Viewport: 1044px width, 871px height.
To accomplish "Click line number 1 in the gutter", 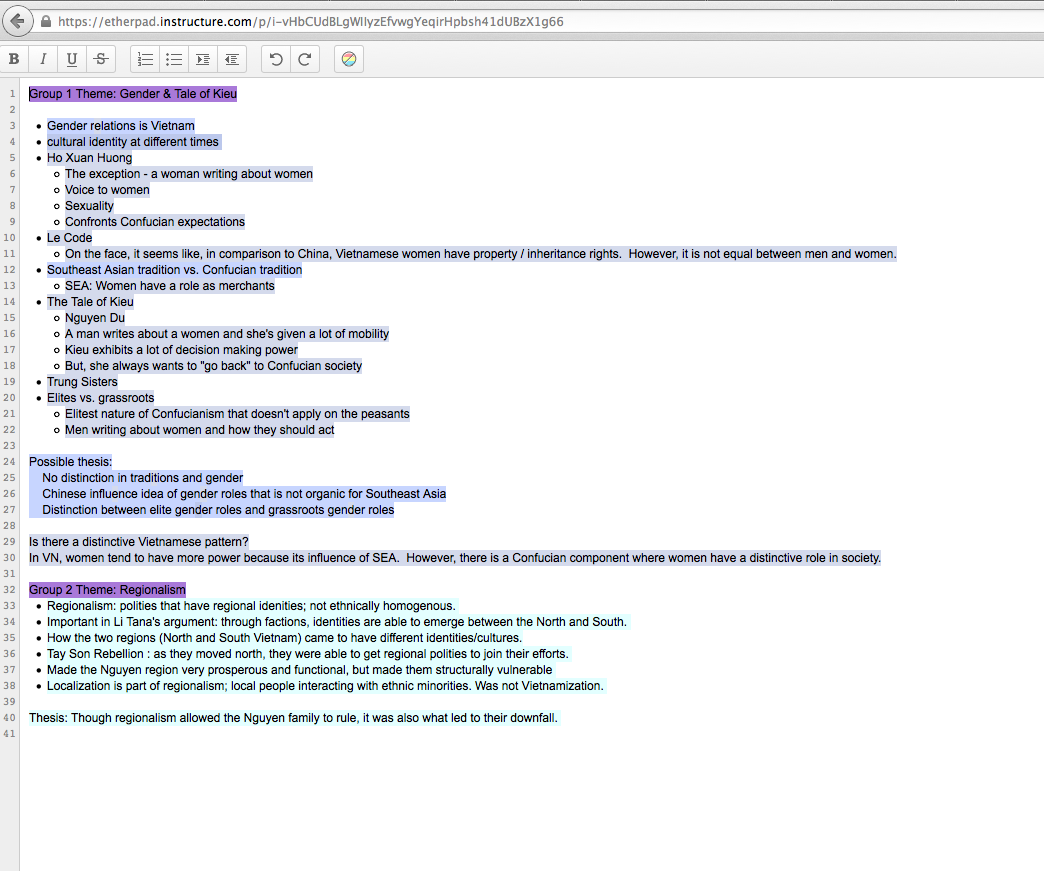I will click(12, 94).
